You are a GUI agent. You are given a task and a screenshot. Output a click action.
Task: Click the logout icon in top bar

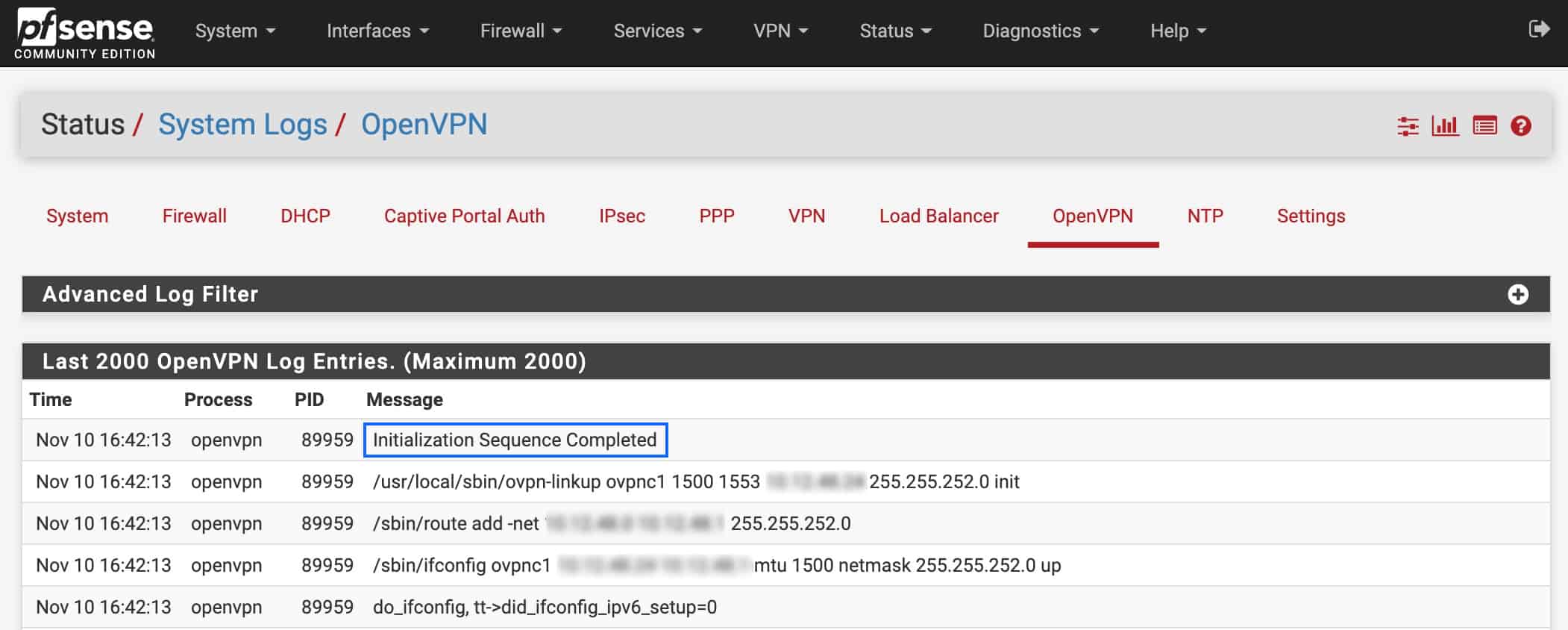(x=1539, y=29)
